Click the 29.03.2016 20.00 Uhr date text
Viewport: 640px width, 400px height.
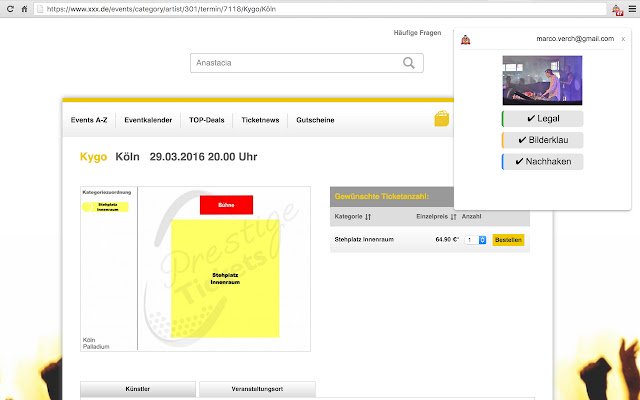point(203,157)
